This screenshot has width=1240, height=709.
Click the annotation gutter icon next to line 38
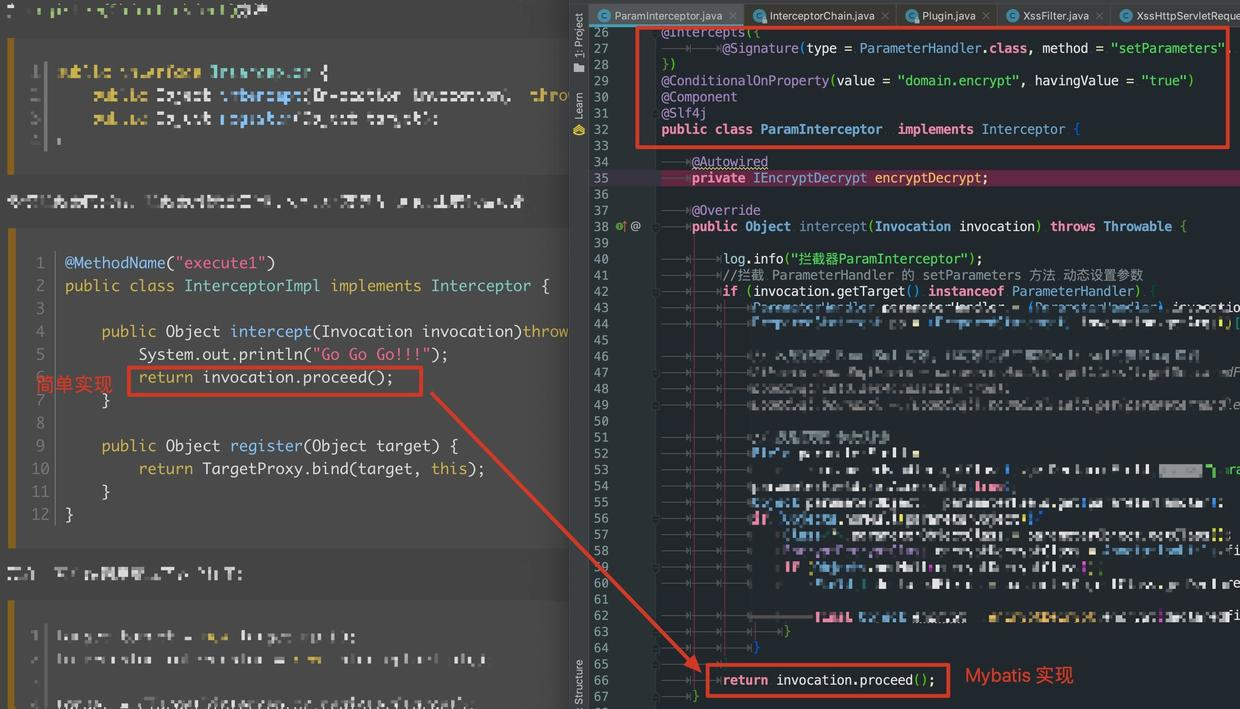click(x=637, y=226)
